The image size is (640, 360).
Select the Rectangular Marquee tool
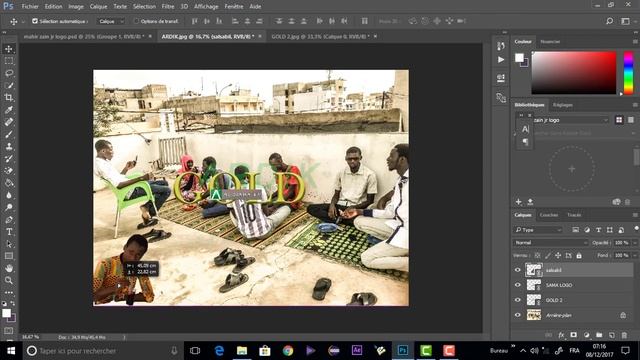9,61
